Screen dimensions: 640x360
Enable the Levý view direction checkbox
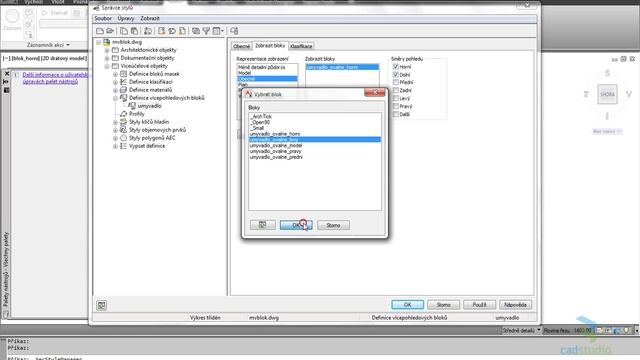pyautogui.click(x=396, y=98)
